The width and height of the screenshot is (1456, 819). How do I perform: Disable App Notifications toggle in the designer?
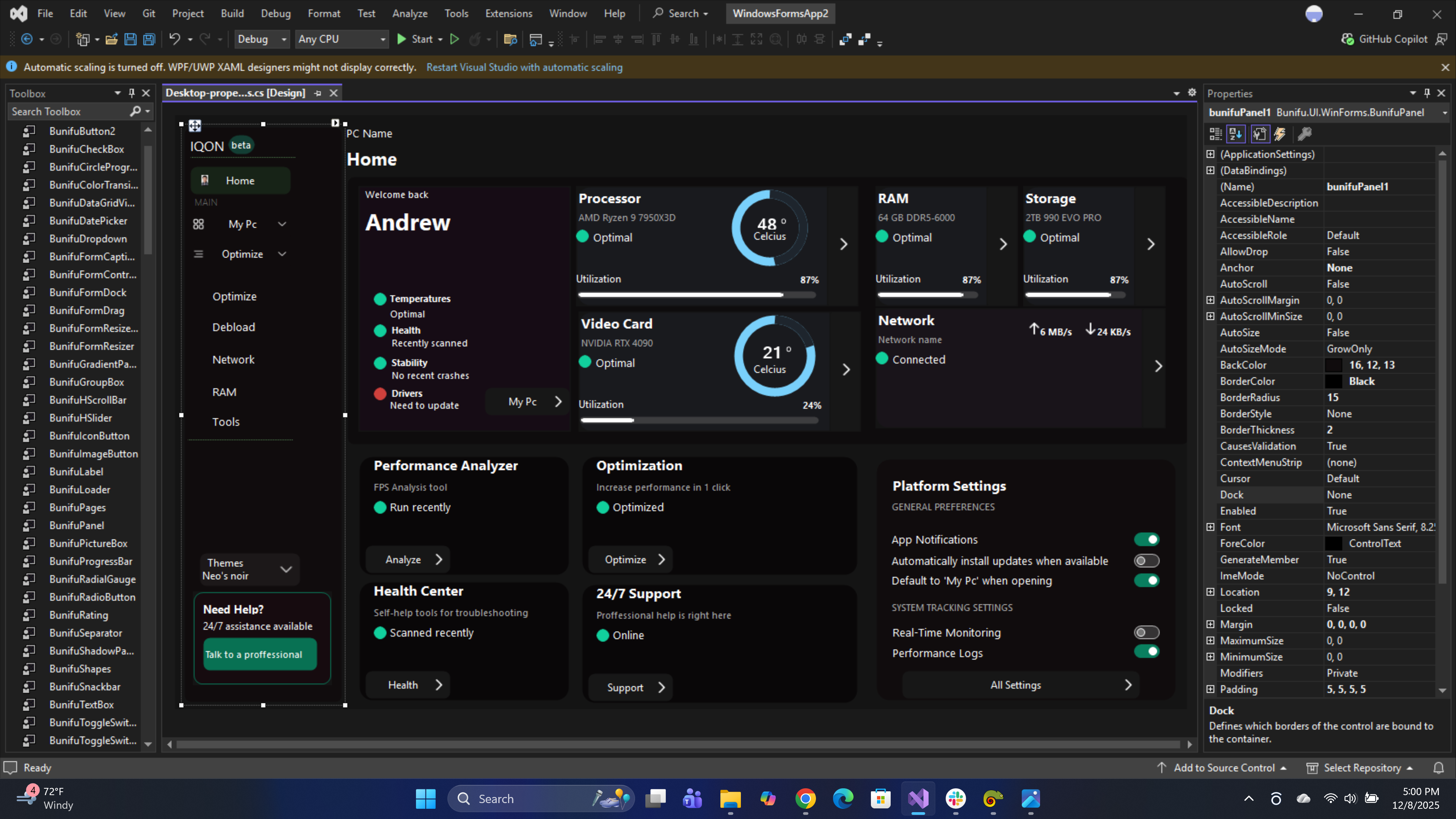1146,539
